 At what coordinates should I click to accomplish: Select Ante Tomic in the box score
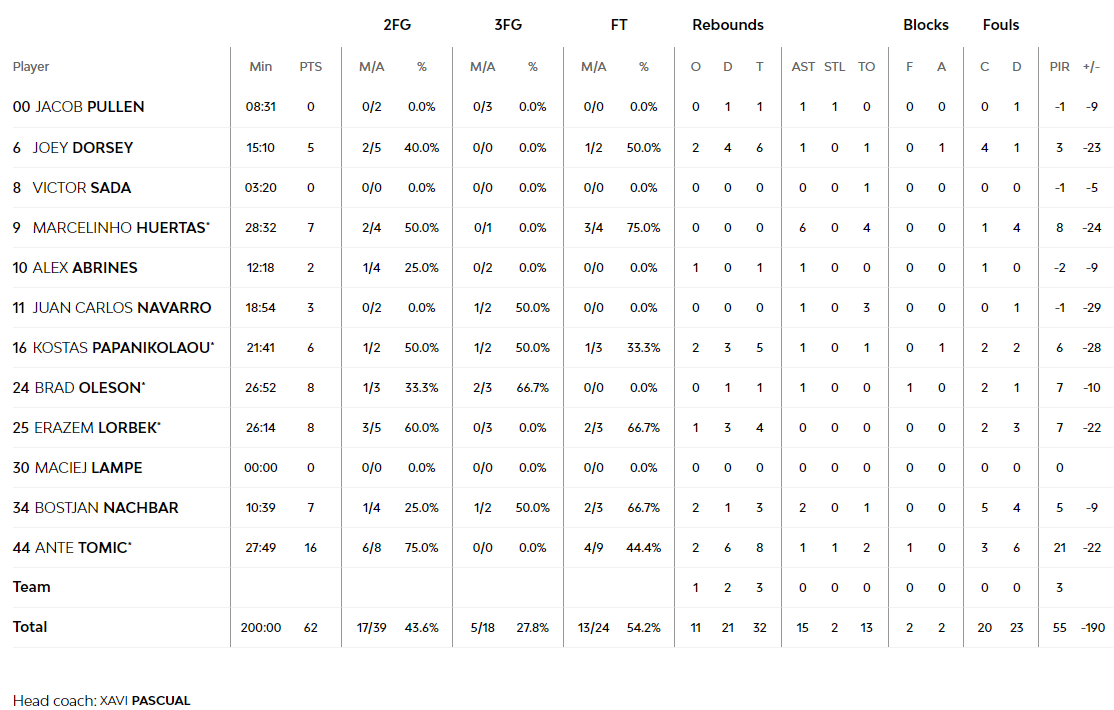pyautogui.click(x=83, y=547)
